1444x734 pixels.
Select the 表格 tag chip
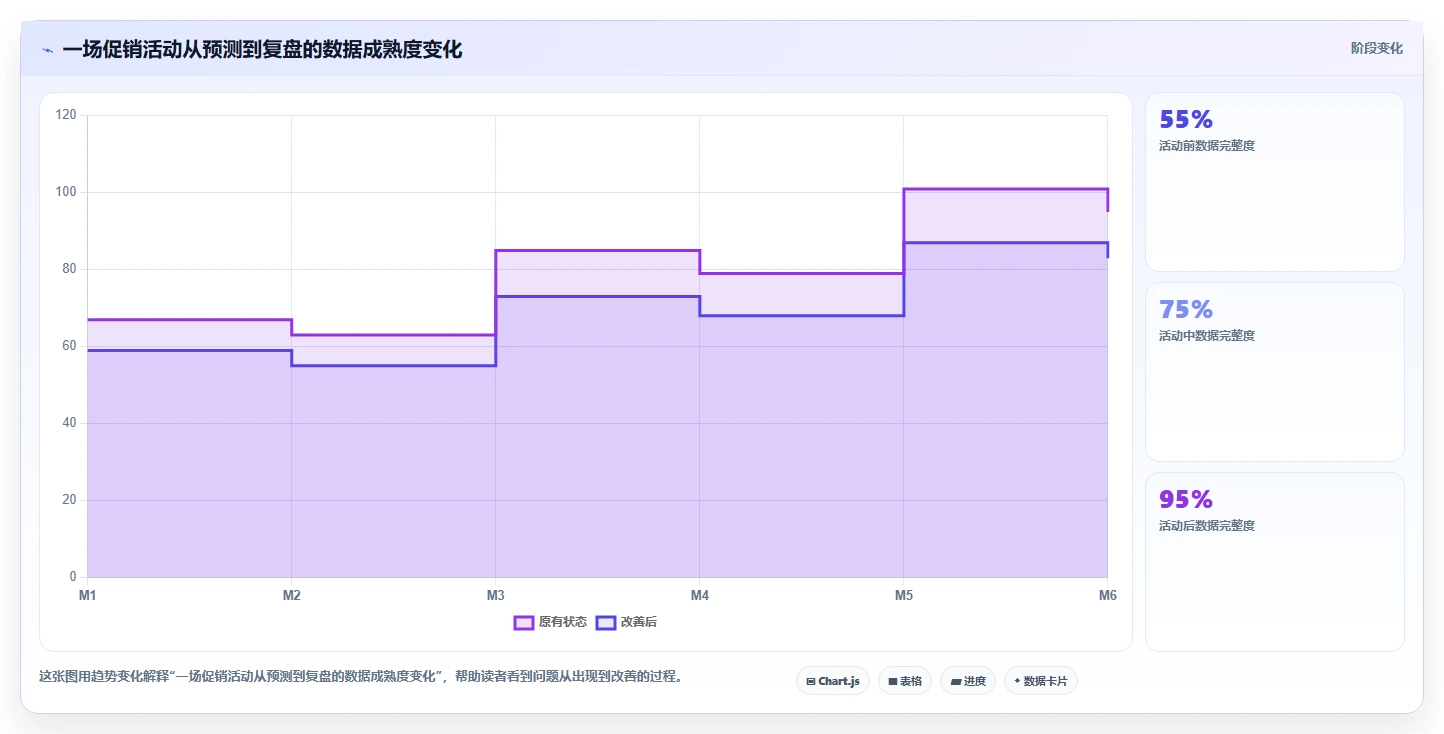coord(905,681)
